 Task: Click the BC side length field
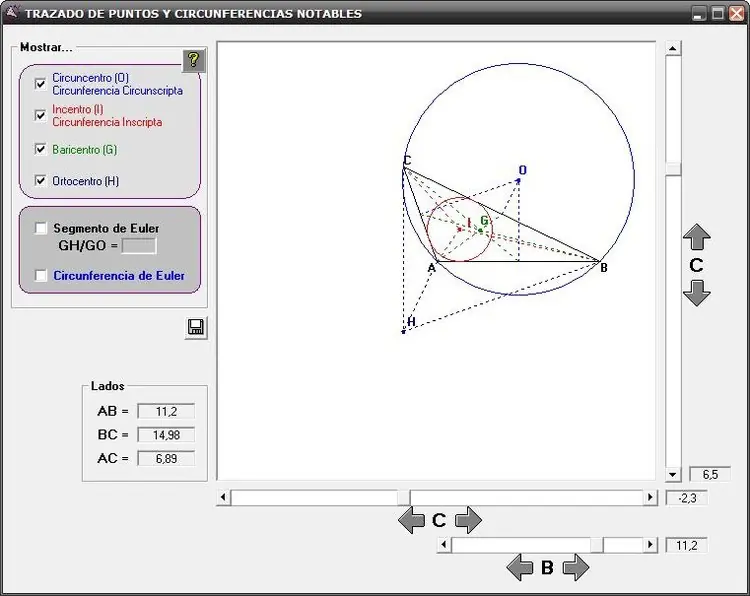pyautogui.click(x=166, y=435)
